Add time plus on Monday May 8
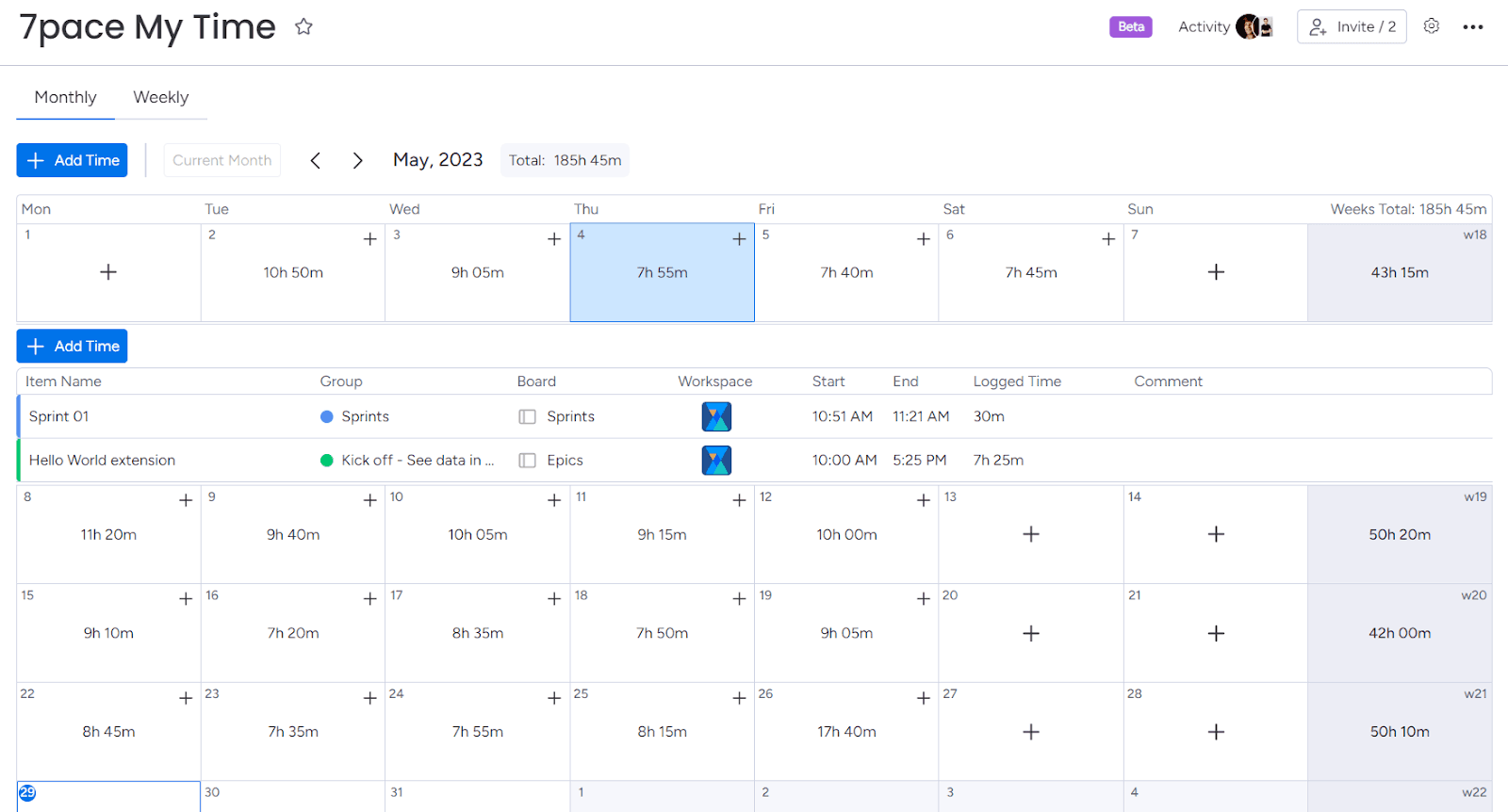 tap(186, 500)
